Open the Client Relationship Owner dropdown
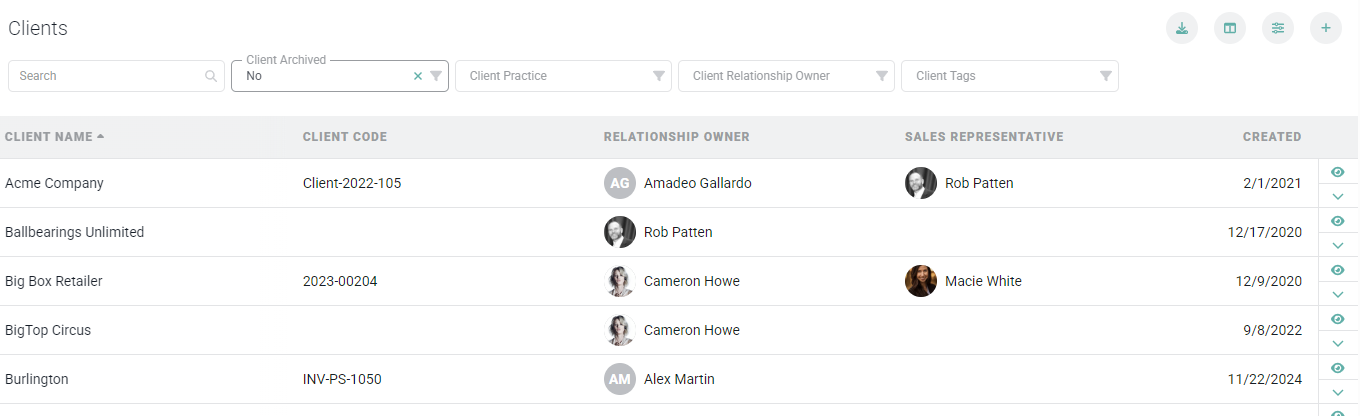1360x416 pixels. 785,76
